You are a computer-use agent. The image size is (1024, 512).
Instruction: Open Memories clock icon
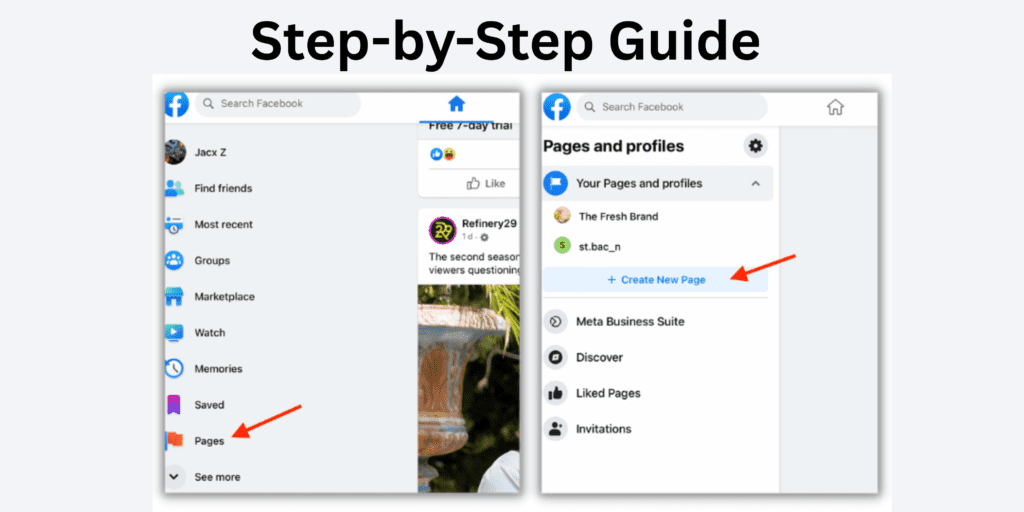point(174,368)
